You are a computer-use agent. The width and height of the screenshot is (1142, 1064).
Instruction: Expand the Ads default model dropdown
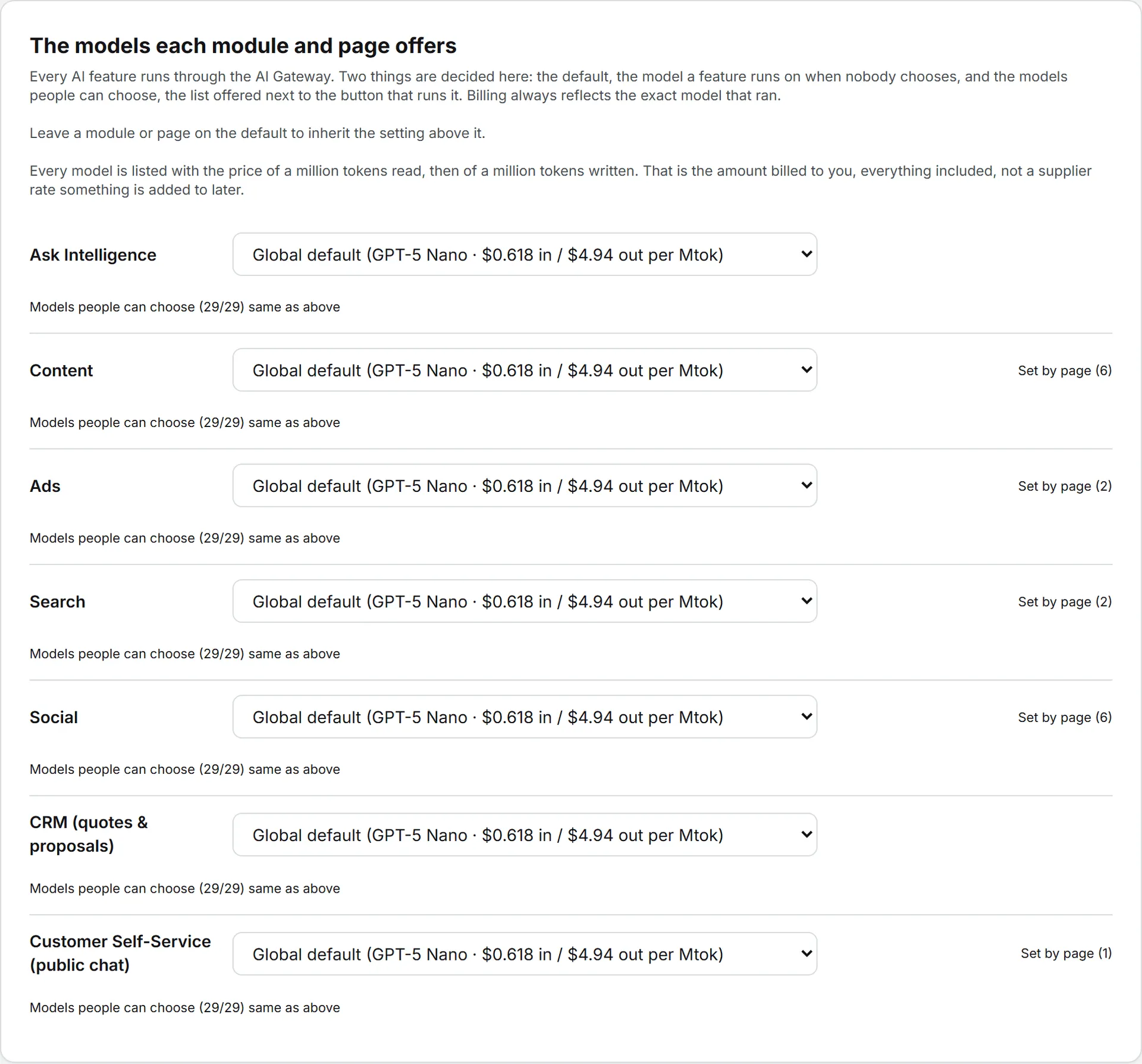click(525, 486)
